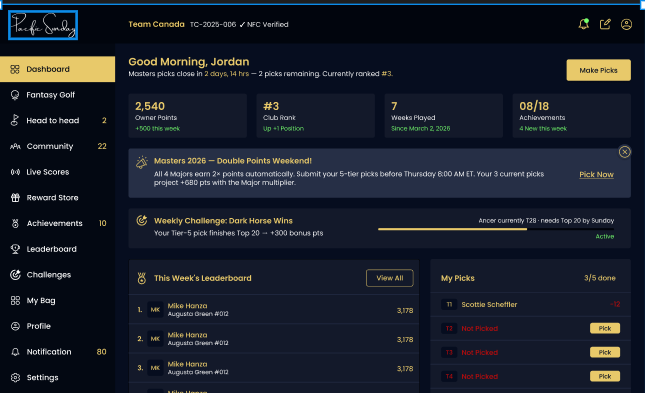Screen dimensions: 645x393
Task: Click Pick button for tier T4
Action: click(x=605, y=376)
